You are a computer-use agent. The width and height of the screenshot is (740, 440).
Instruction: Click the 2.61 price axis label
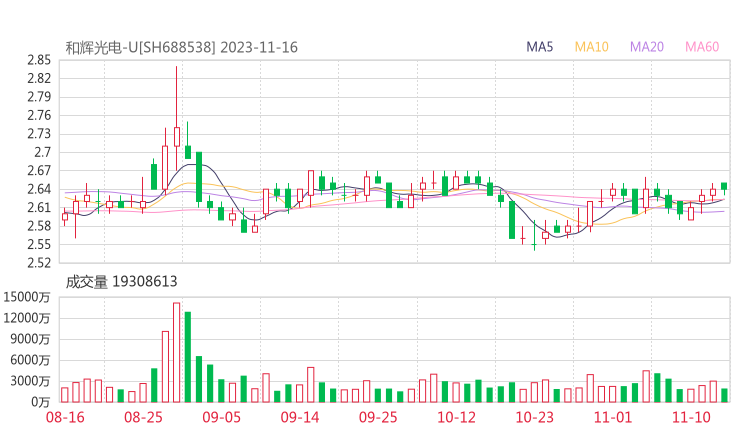coord(39,207)
